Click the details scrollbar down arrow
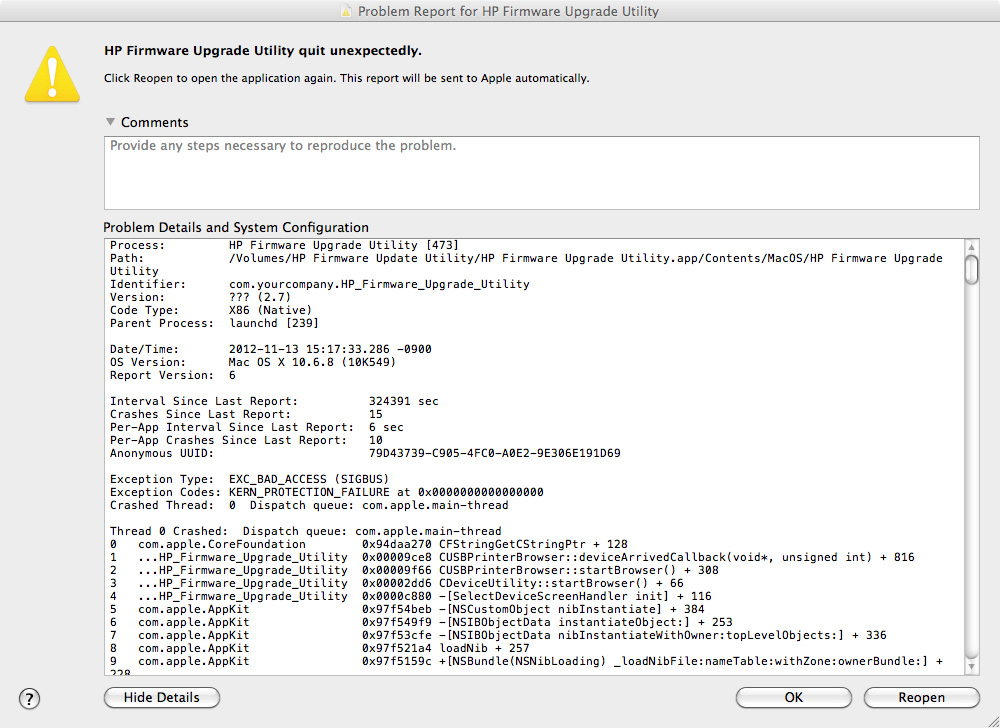This screenshot has width=1000, height=728. click(971, 667)
